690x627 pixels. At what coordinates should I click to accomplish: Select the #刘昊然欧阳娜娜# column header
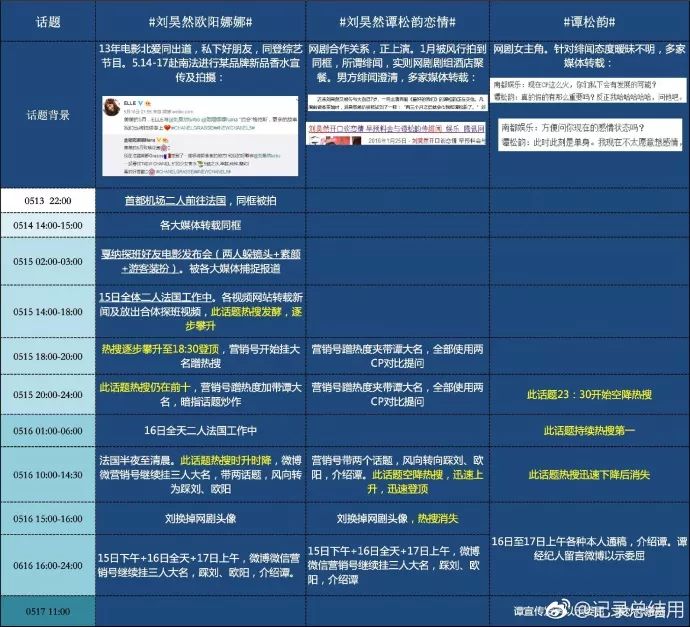click(x=198, y=21)
